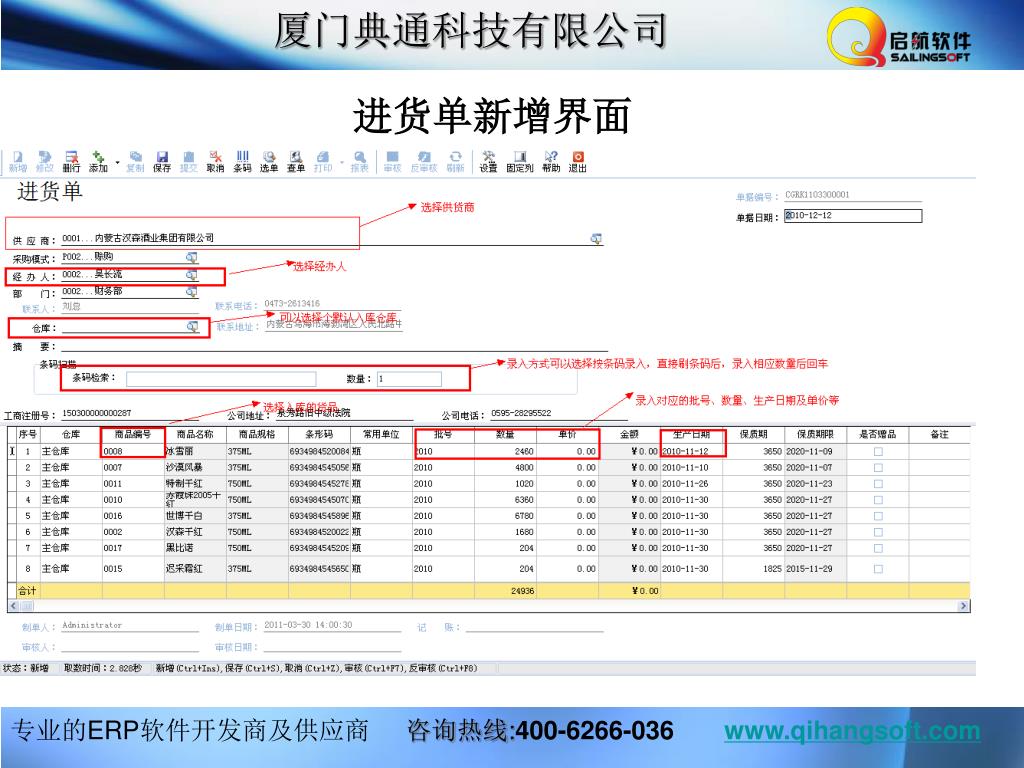Open the supplier lookup icon for 供应商
Screen dimensions: 1024x768
pos(596,238)
